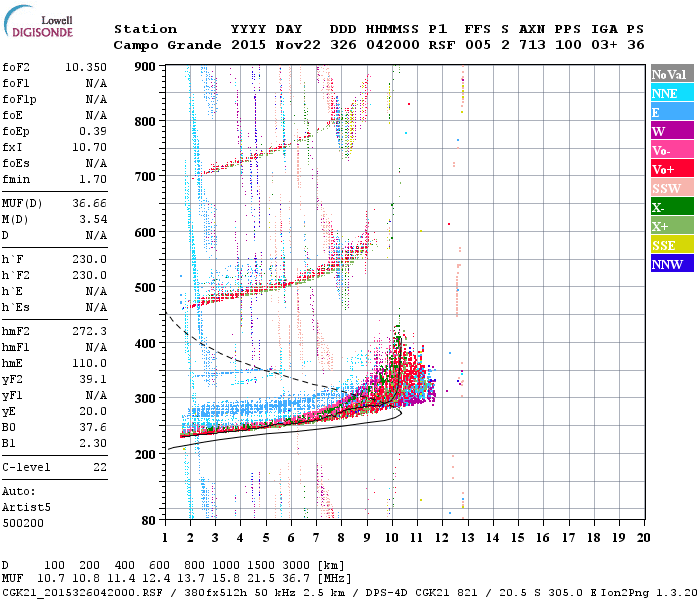Select the NNE legend swatch
The width and height of the screenshot is (700, 600).
pyautogui.click(x=672, y=93)
